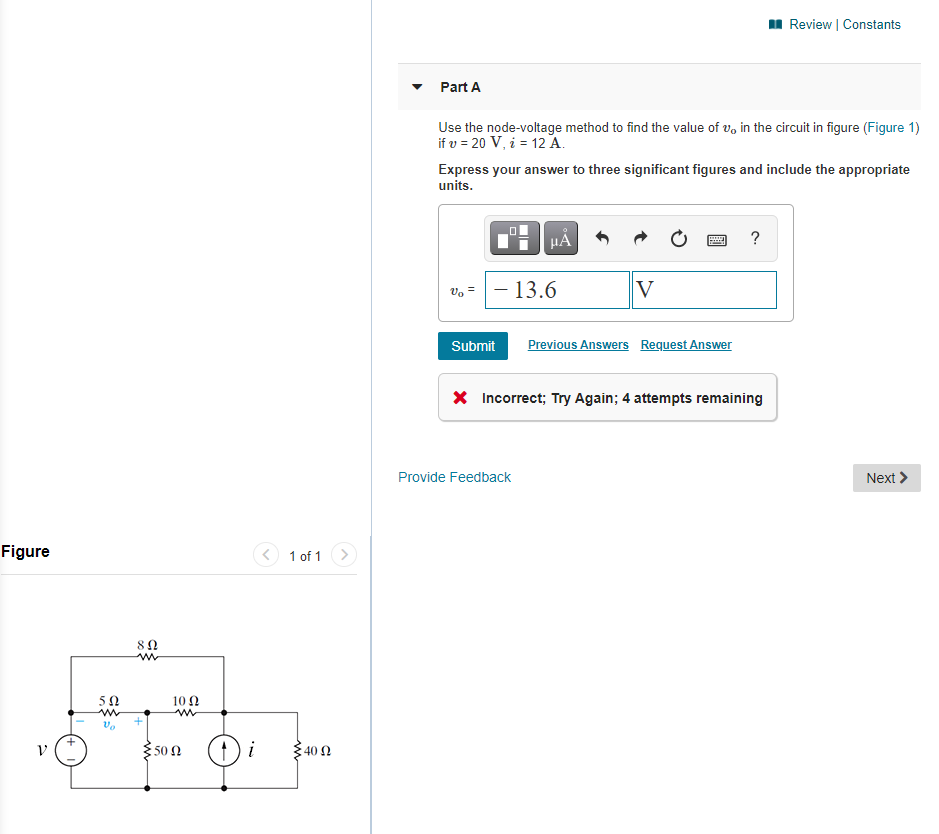
Task: Click Request Answer
Action: (685, 344)
